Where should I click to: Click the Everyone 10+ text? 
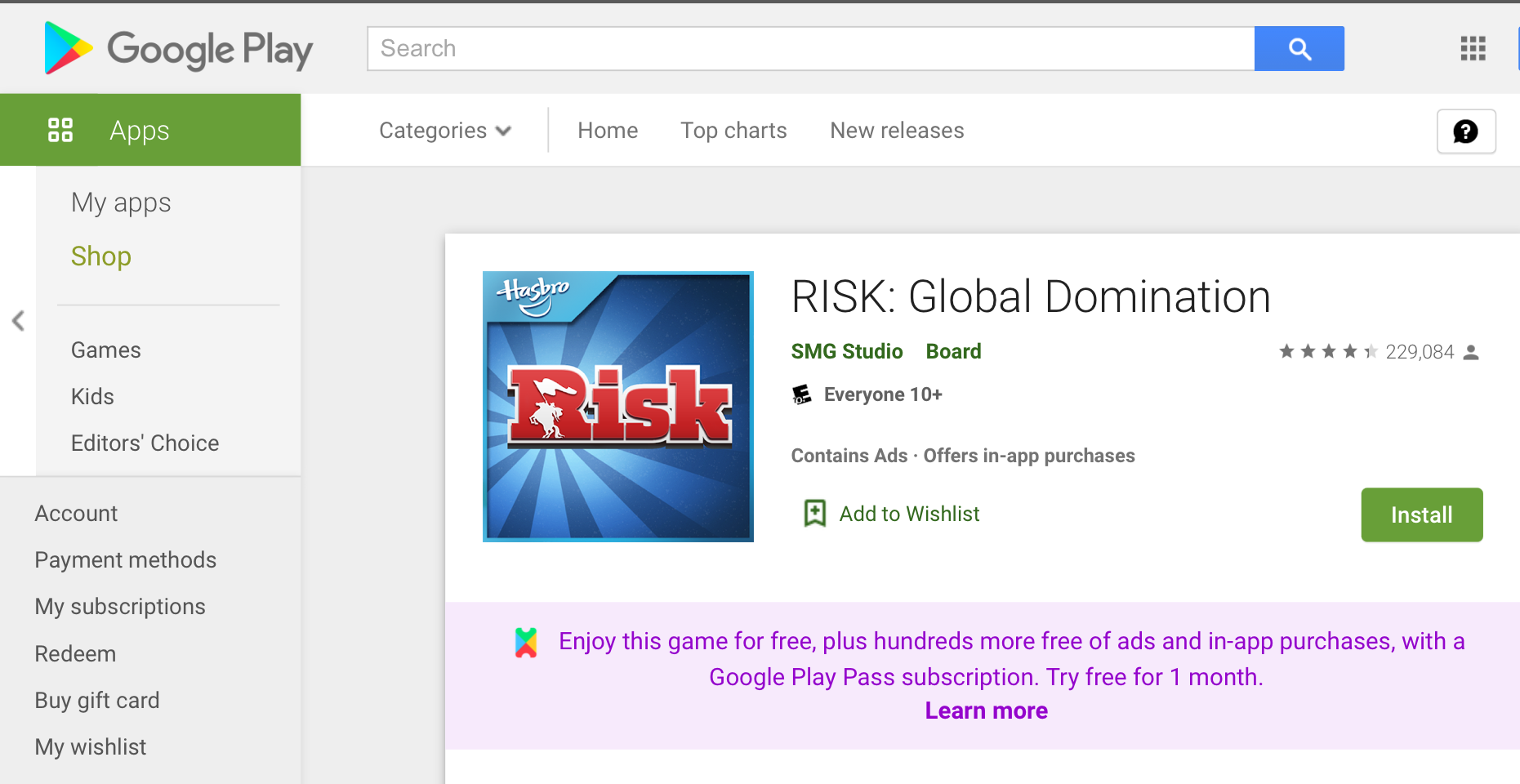[x=883, y=394]
